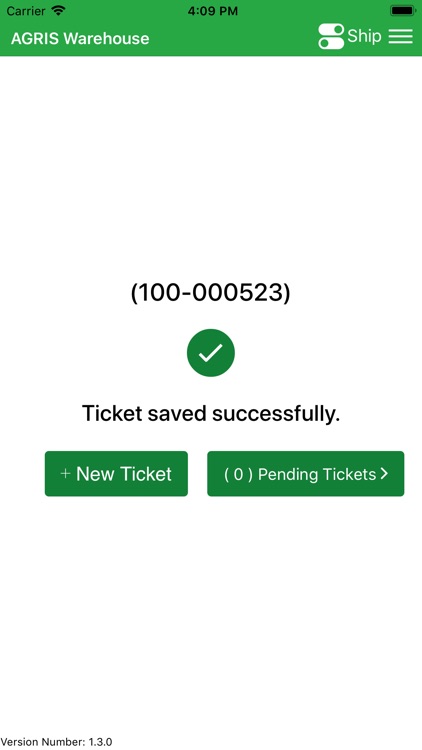
Task: Click the Version Number 1.3.0 text
Action: coord(56,742)
